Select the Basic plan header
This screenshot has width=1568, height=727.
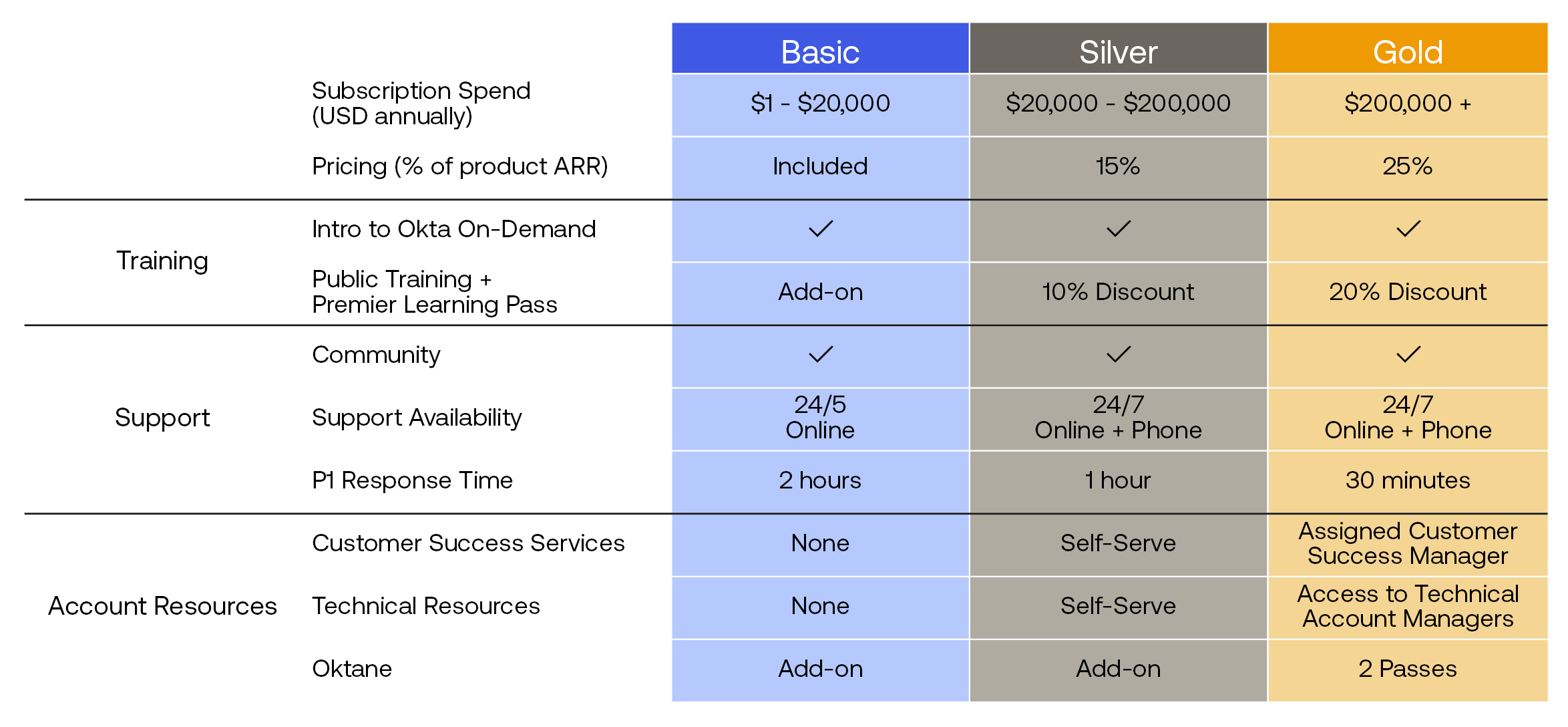(x=820, y=51)
